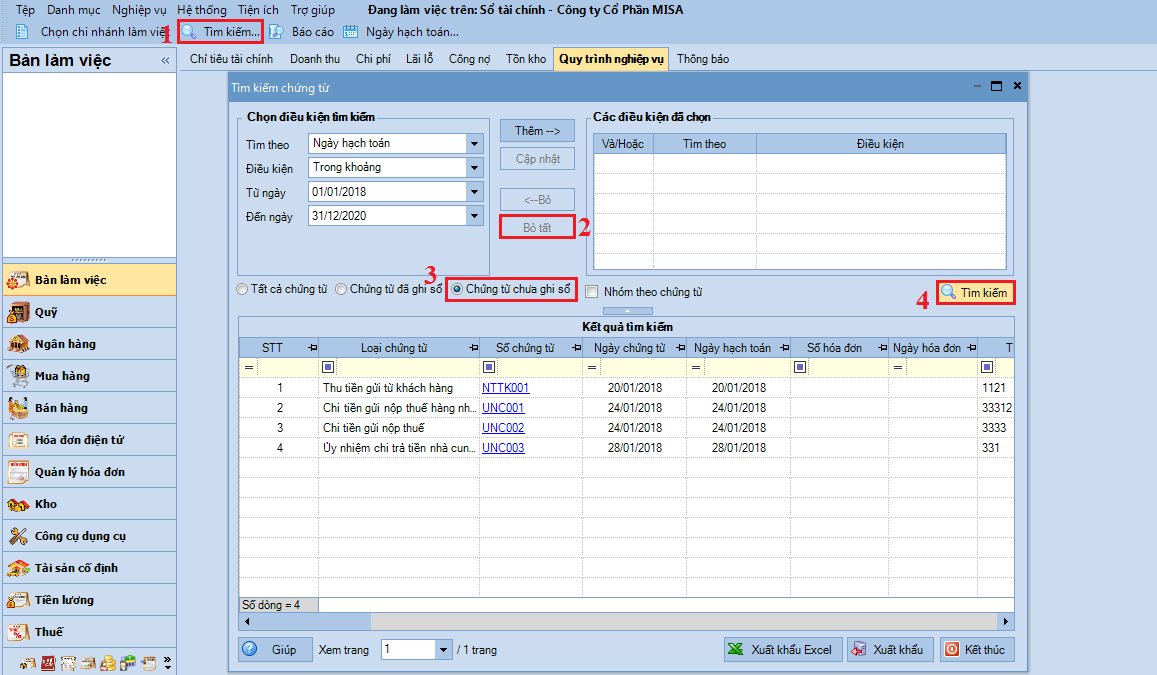
Task: Open the Tiện ích menu
Action: (258, 10)
